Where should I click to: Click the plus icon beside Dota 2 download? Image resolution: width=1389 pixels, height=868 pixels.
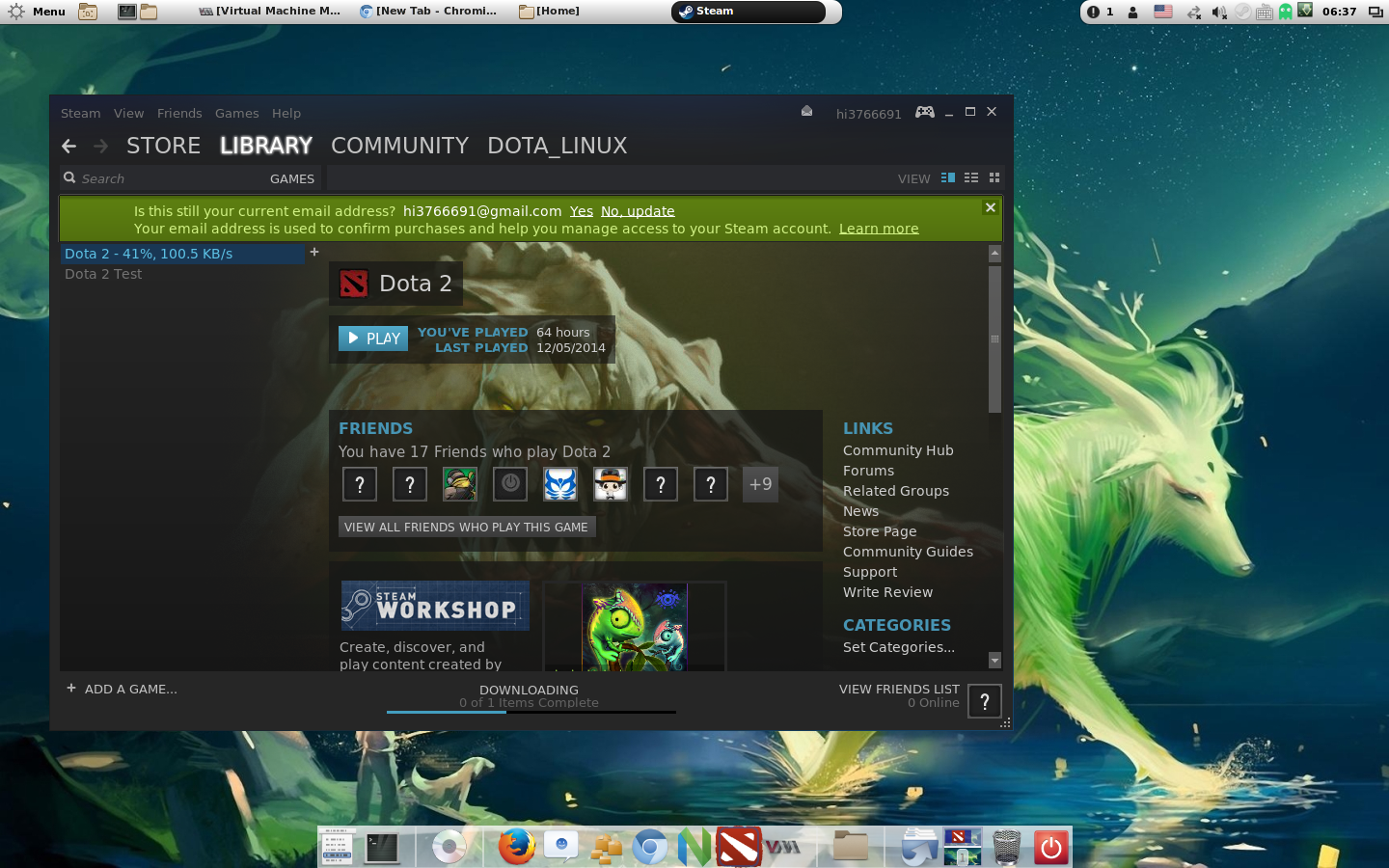pos(314,252)
